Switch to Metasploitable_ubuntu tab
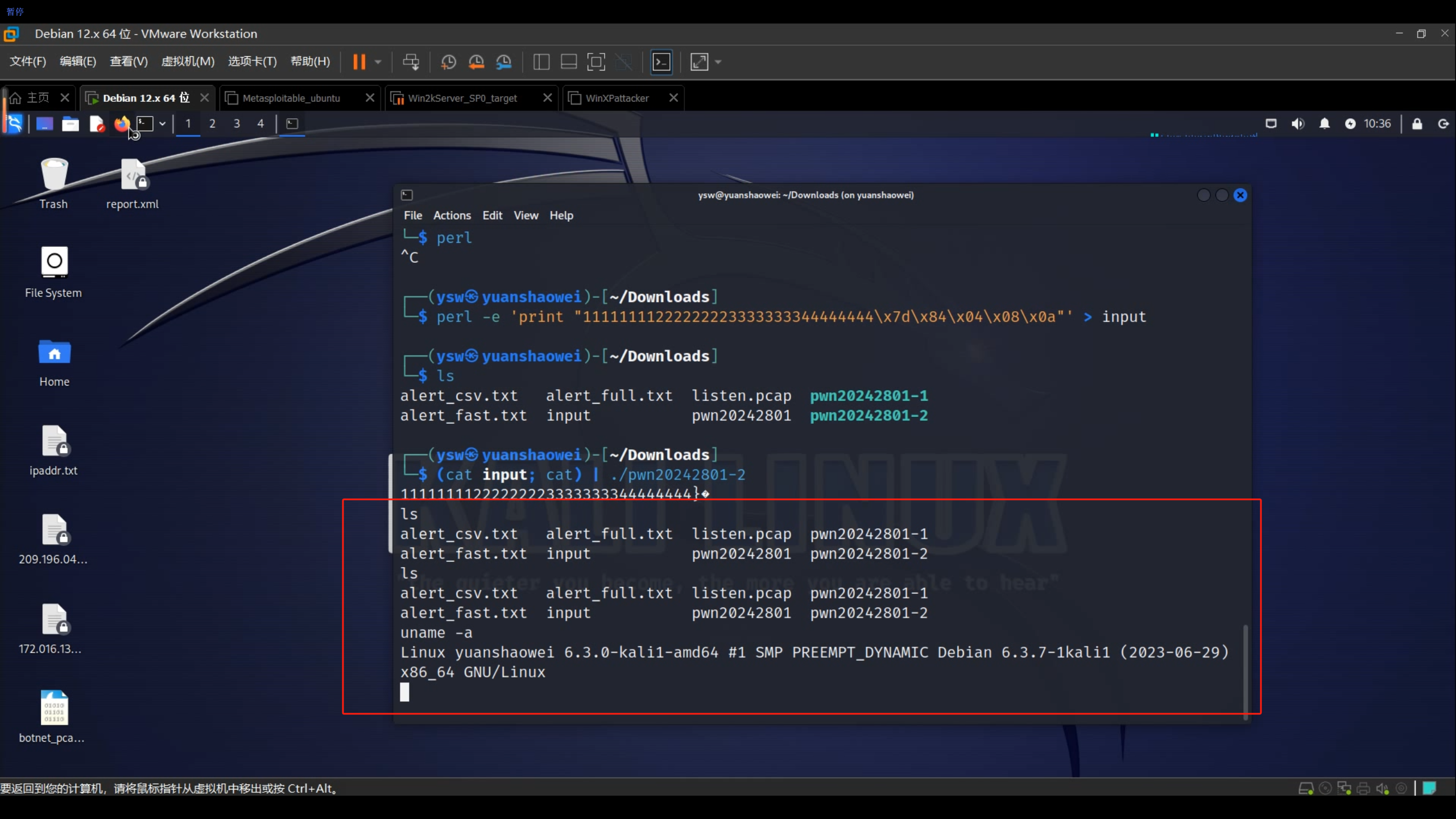 coord(291,98)
